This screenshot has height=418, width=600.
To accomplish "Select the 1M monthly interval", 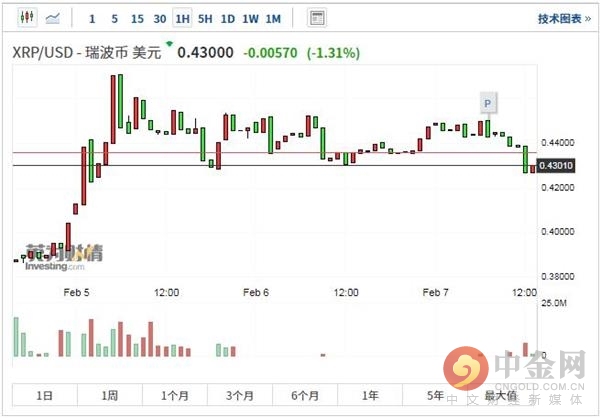I will click(273, 19).
